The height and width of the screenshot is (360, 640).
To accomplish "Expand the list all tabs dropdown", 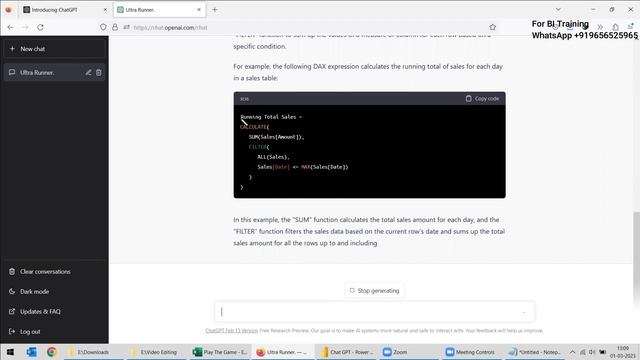I will tap(558, 9).
